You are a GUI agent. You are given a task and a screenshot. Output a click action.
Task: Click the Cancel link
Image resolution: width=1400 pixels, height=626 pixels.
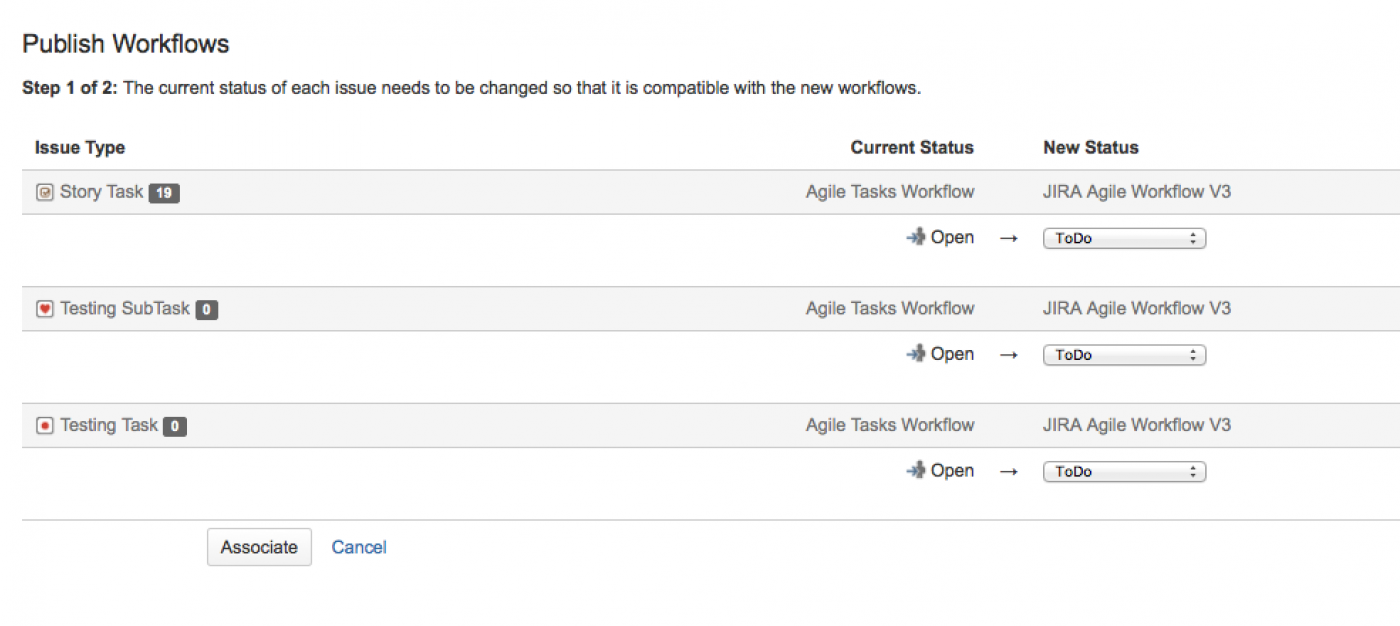coord(359,547)
